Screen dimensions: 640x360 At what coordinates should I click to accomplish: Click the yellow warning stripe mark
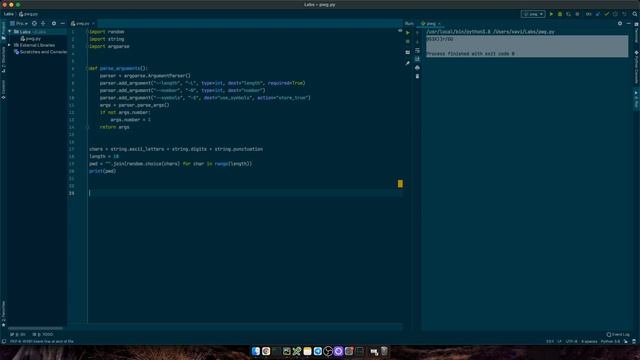pyautogui.click(x=400, y=184)
